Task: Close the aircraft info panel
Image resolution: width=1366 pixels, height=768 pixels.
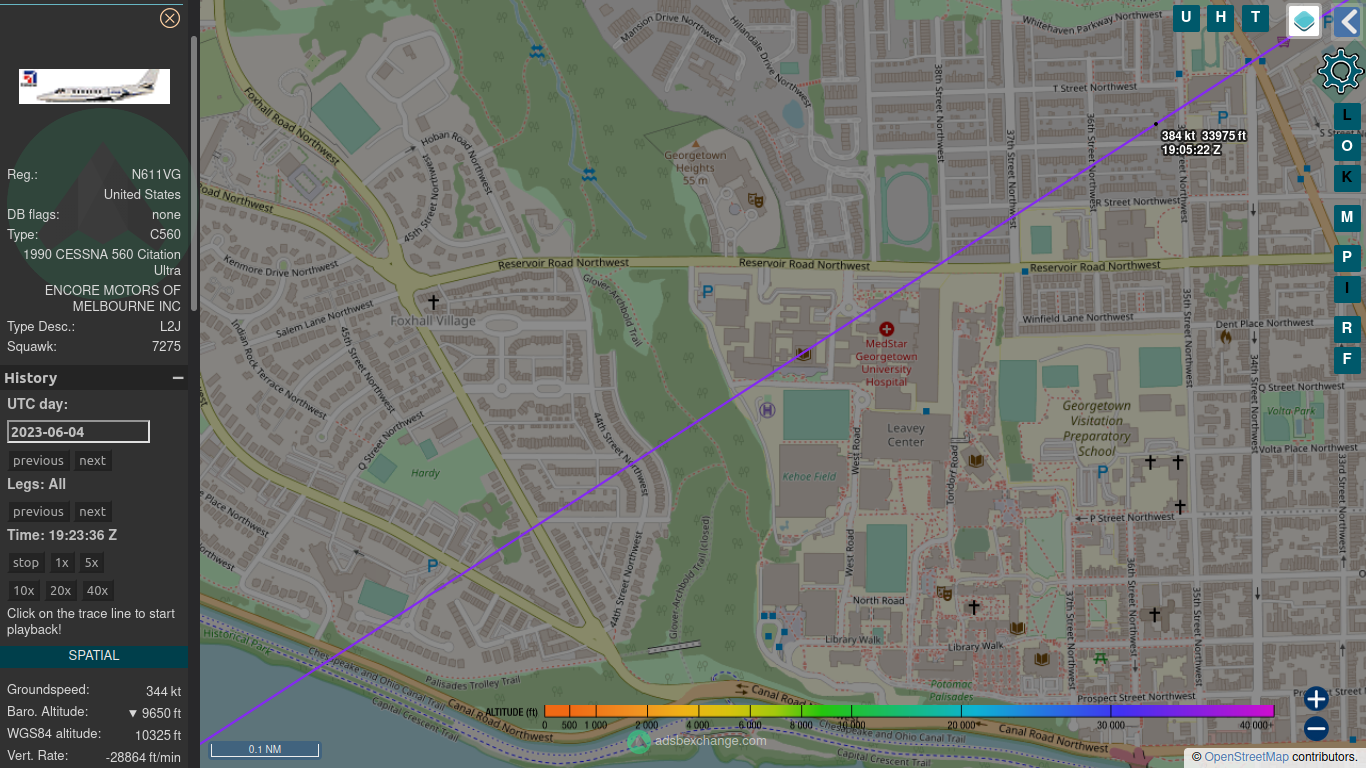Action: (170, 18)
